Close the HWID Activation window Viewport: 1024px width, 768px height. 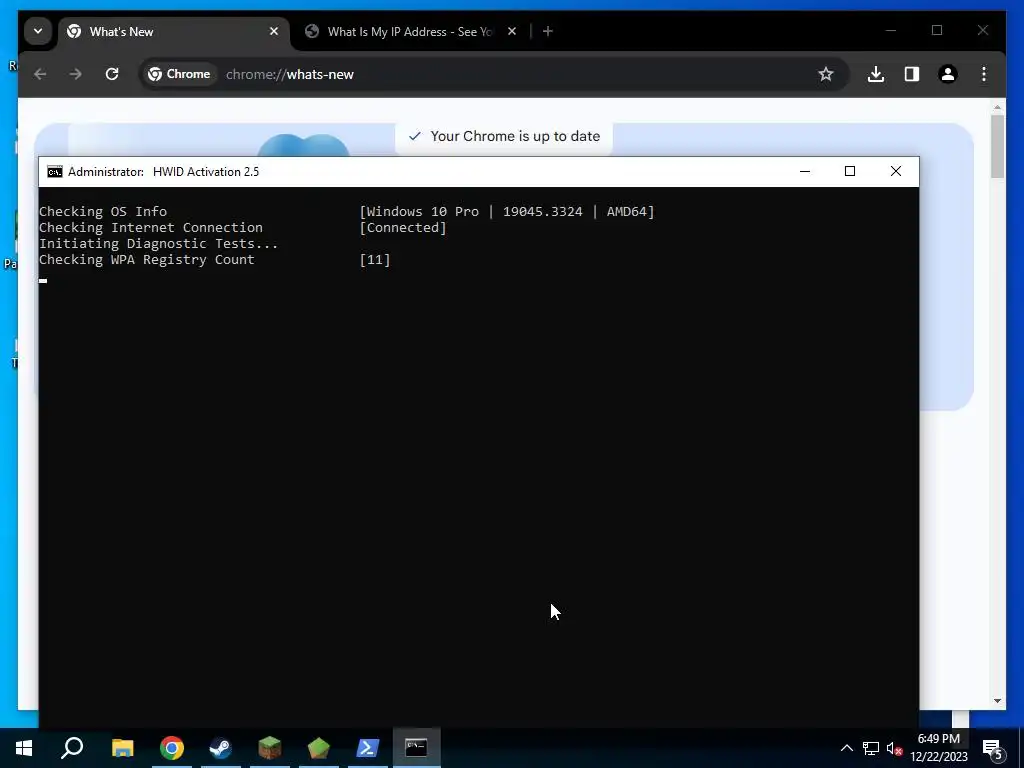[x=895, y=171]
